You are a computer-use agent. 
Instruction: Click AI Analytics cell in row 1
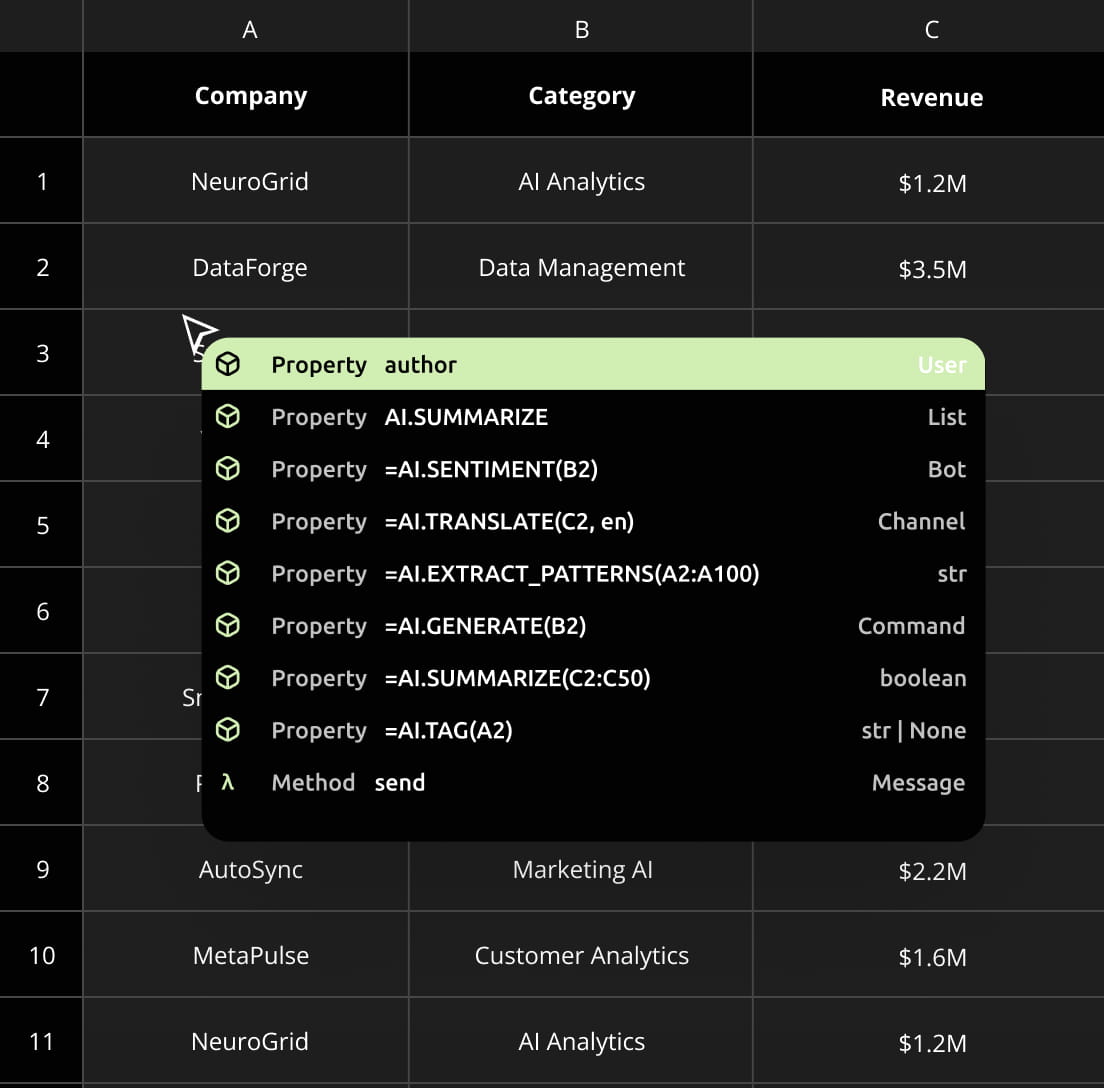point(581,180)
